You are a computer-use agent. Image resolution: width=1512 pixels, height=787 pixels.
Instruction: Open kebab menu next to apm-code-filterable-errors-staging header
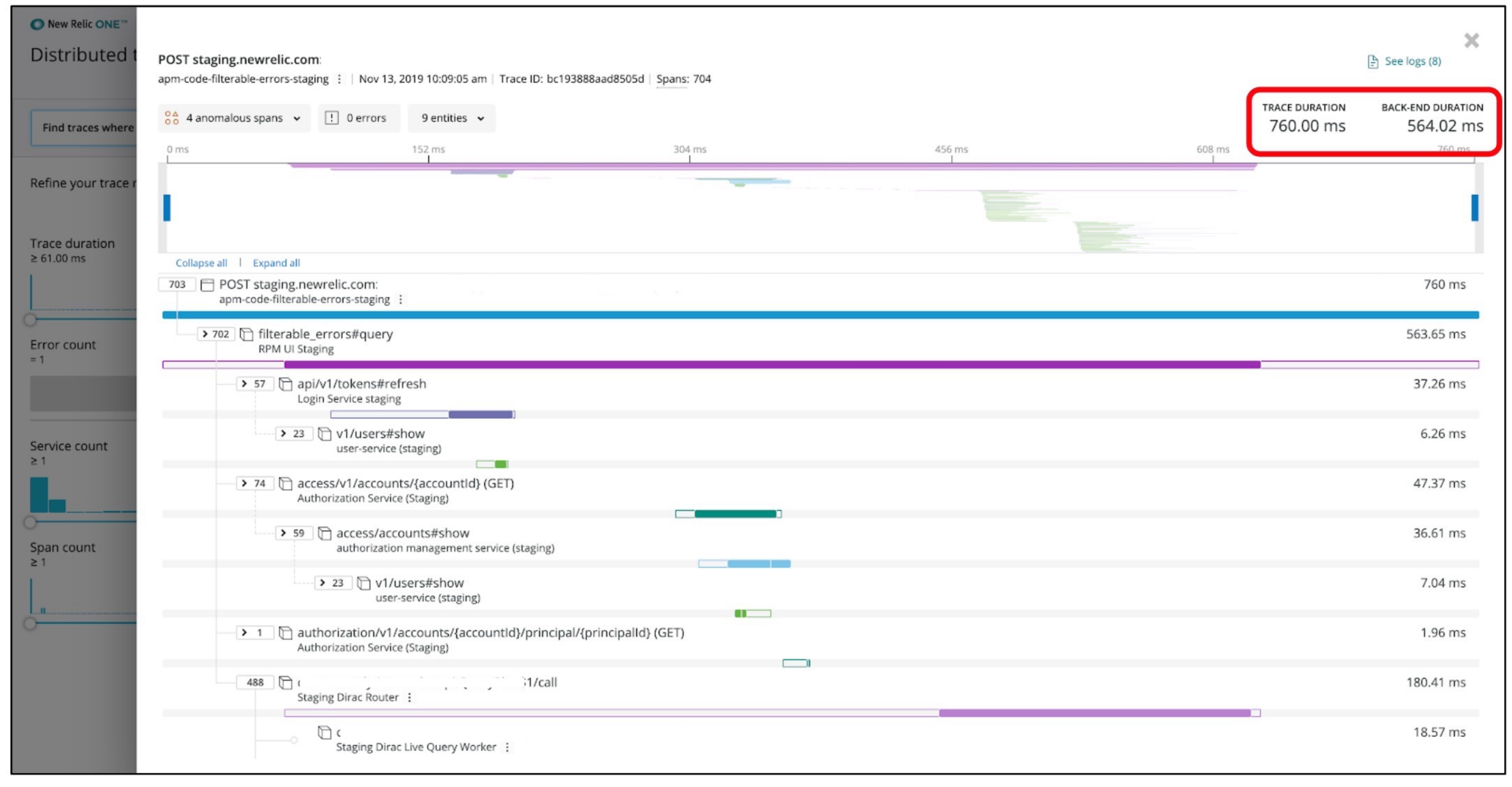pos(339,79)
